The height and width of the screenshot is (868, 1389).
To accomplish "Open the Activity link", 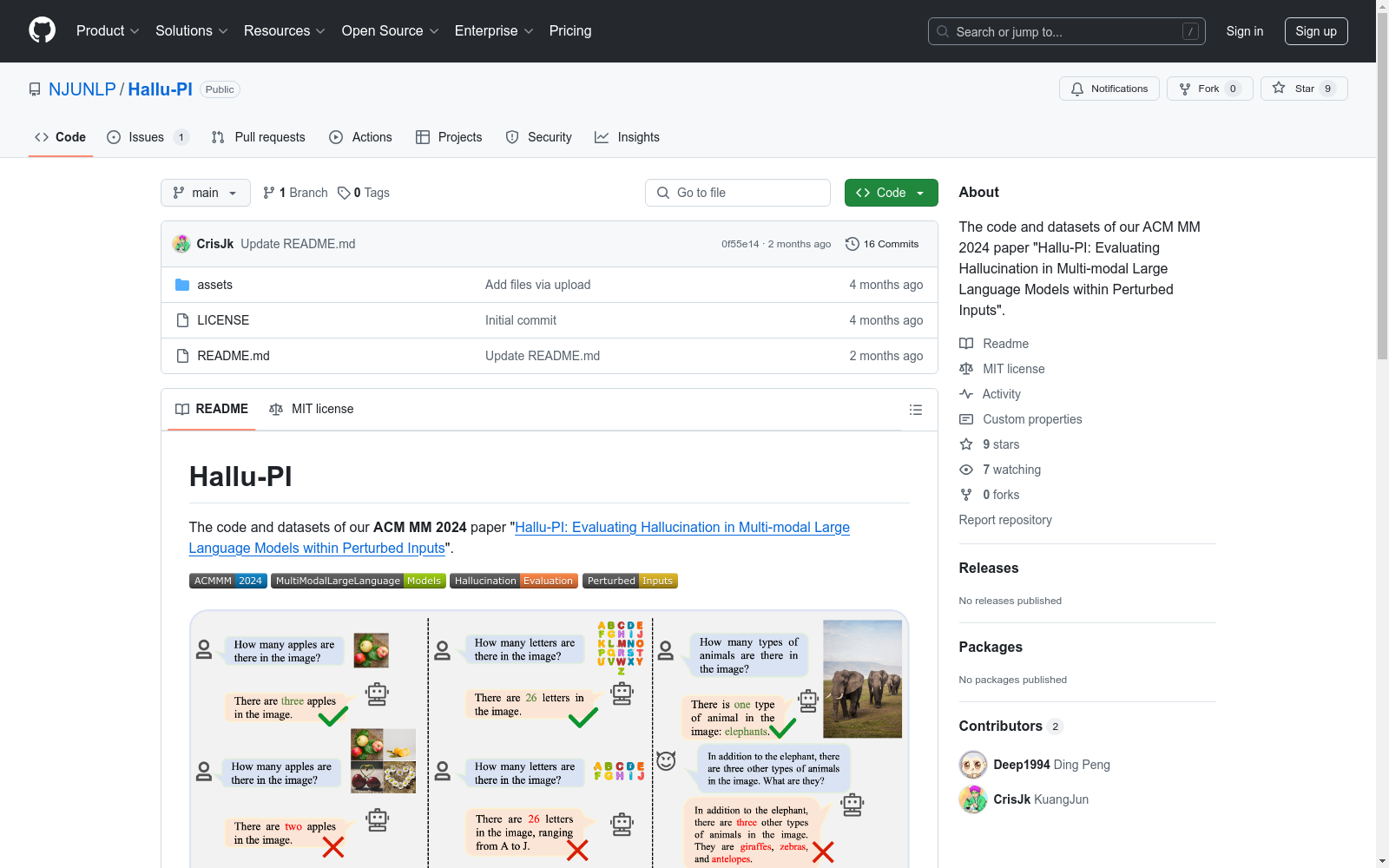I will [x=990, y=394].
